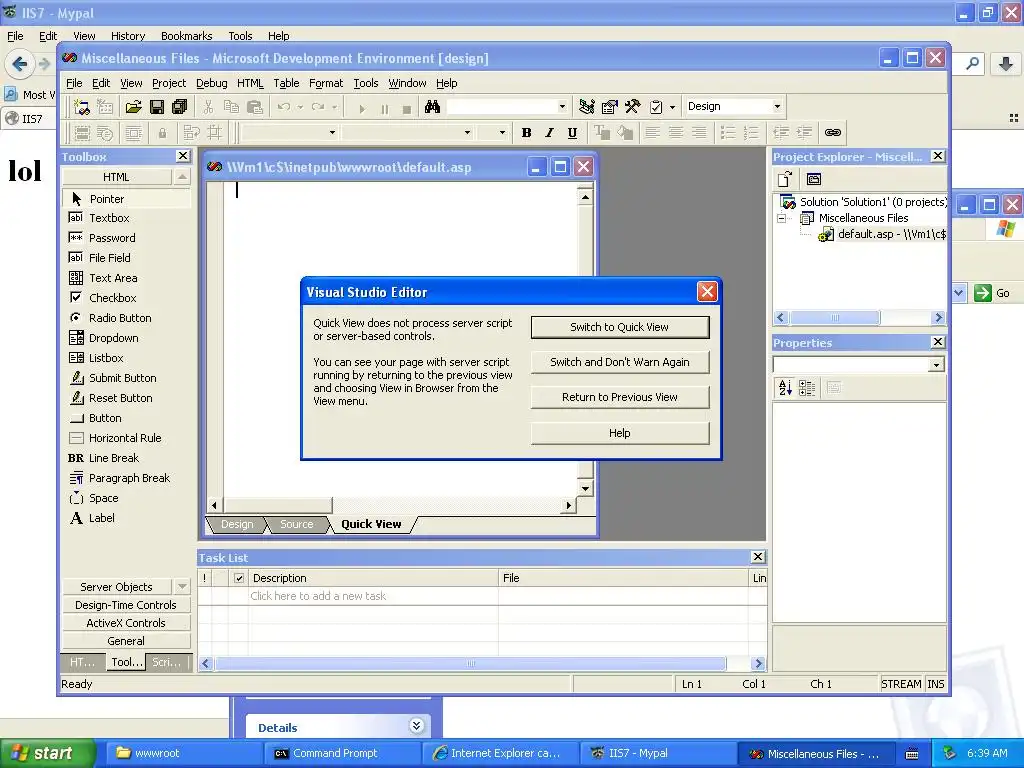The width and height of the screenshot is (1024, 768).
Task: Click the Categorized icon in Properties
Action: 807,388
